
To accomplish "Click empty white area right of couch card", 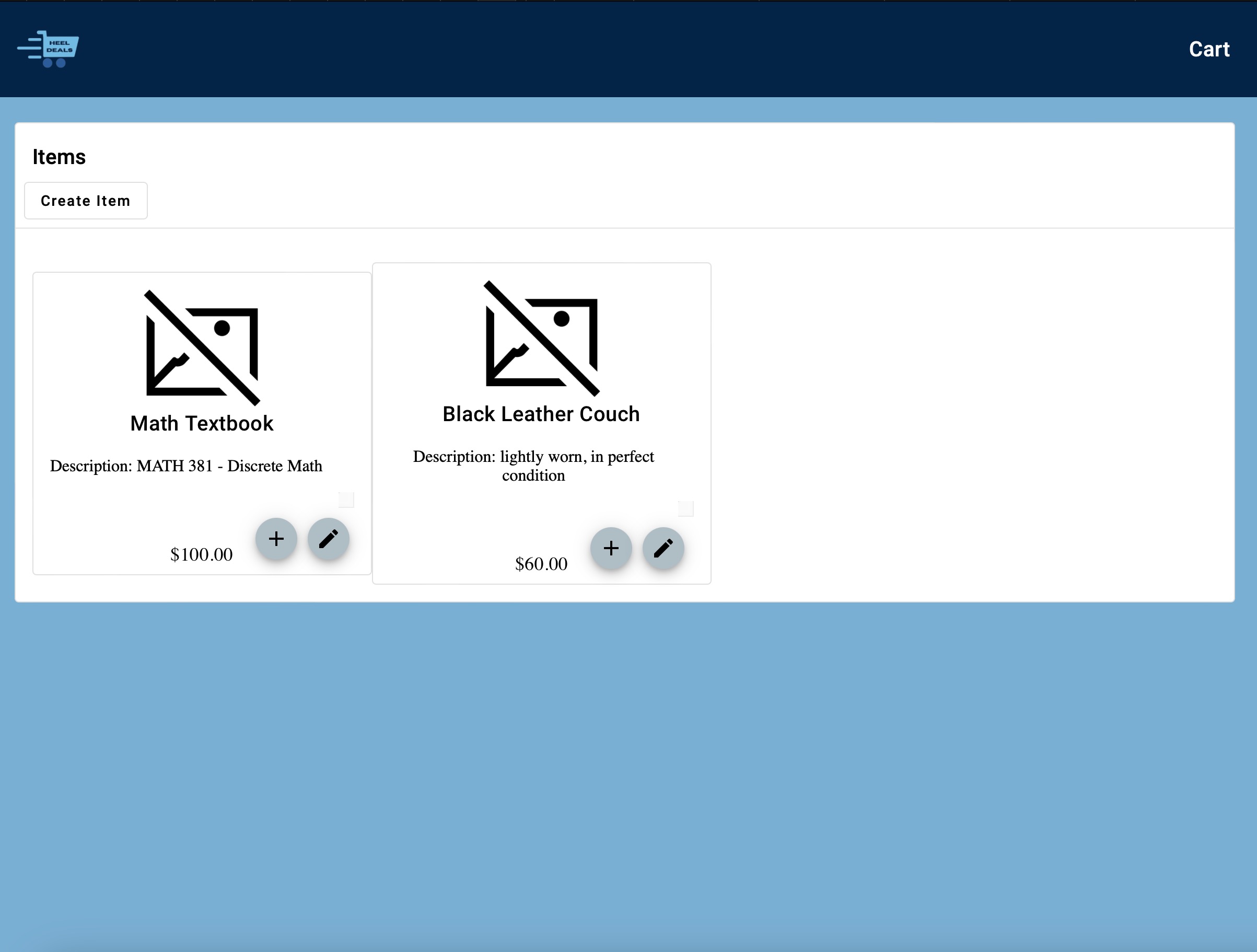I will [966, 421].
